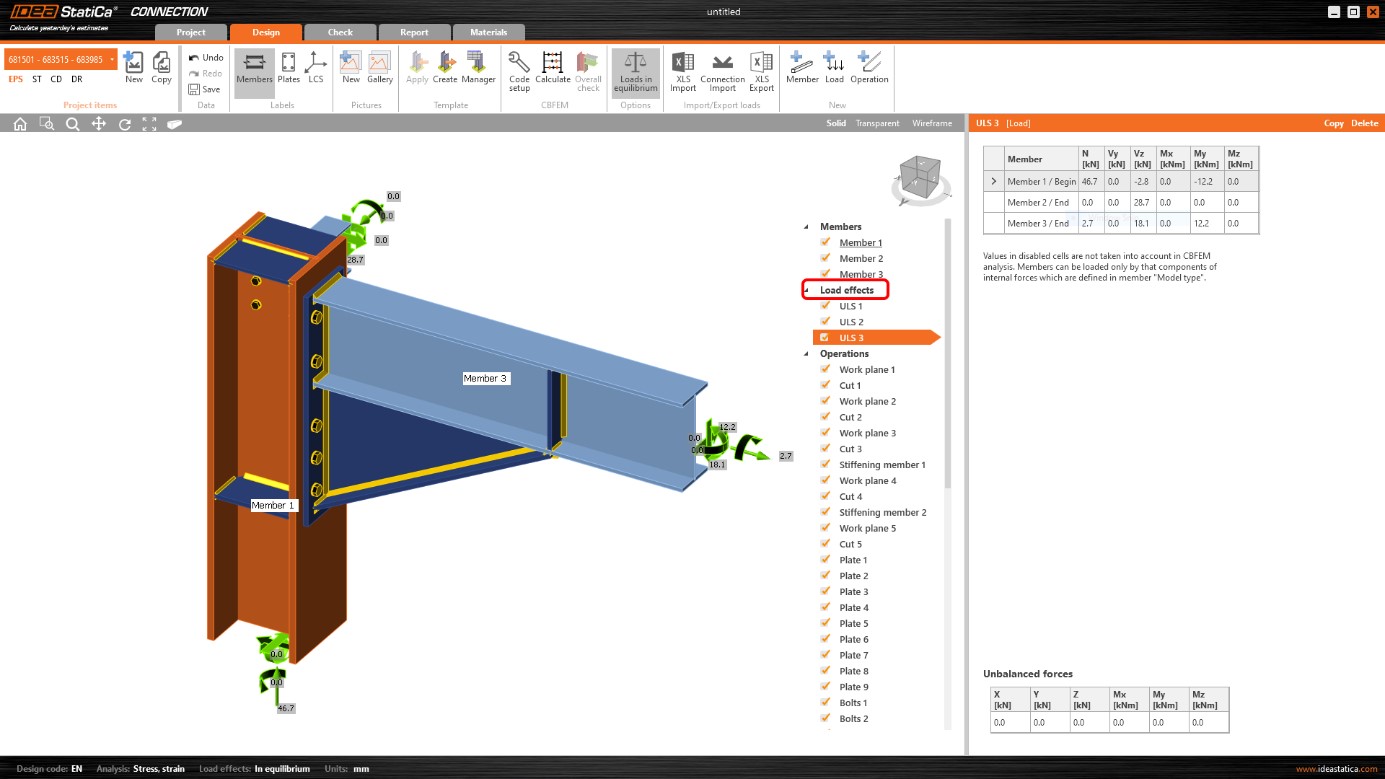Screen dimensions: 1385x779
Task: Open the Report tab
Action: [x=414, y=32]
